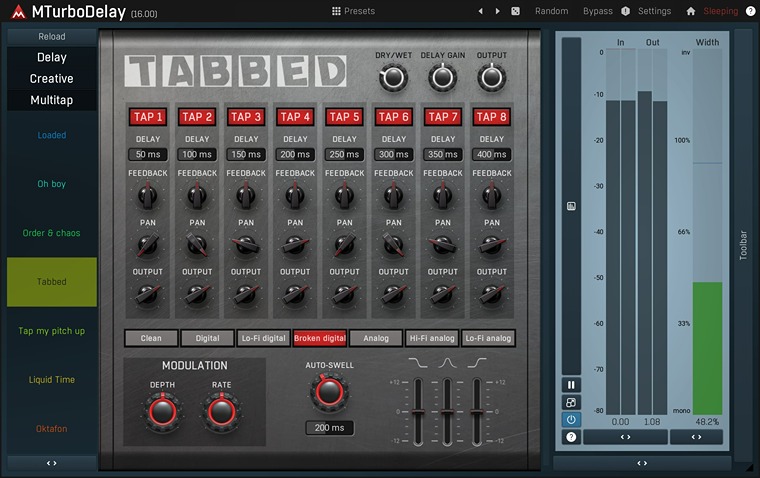Open the Presets grid icon
Viewport: 760px width, 478px height.
point(336,11)
